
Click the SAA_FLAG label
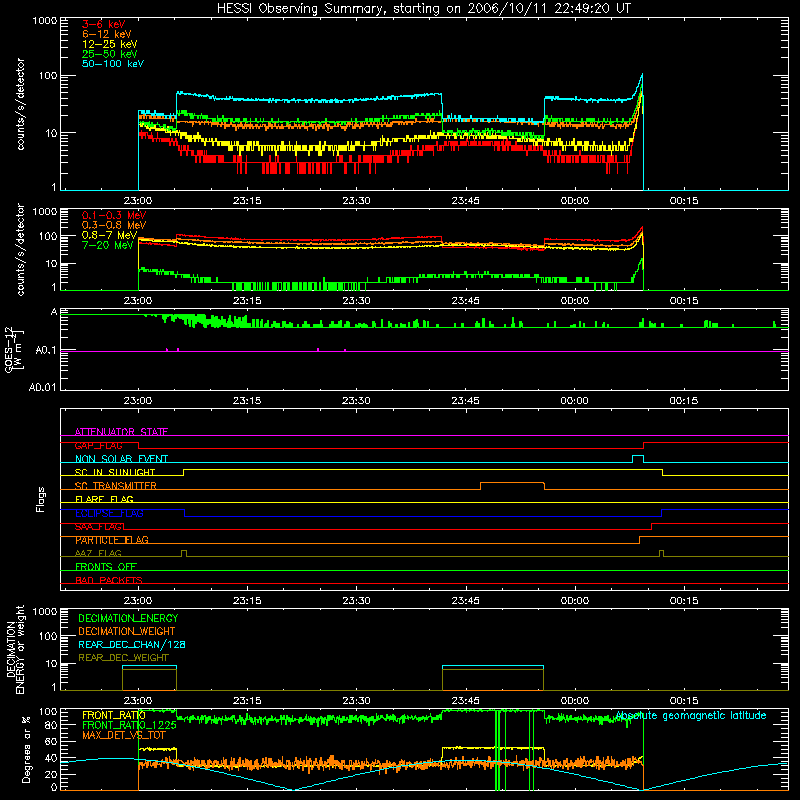point(98,527)
